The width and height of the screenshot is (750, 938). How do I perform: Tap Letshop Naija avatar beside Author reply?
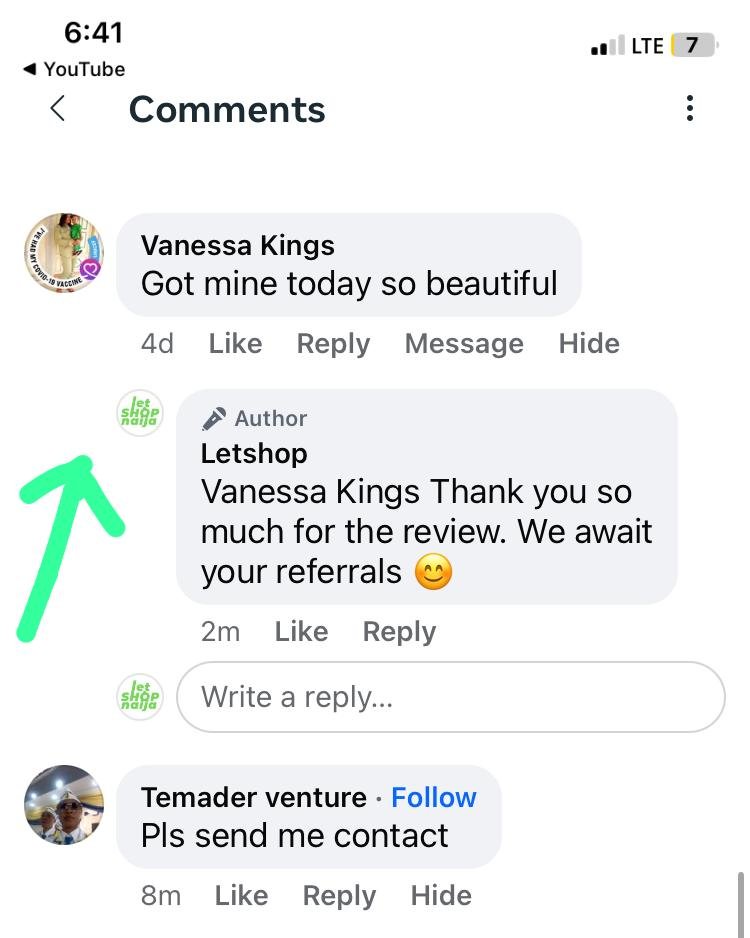click(x=140, y=413)
